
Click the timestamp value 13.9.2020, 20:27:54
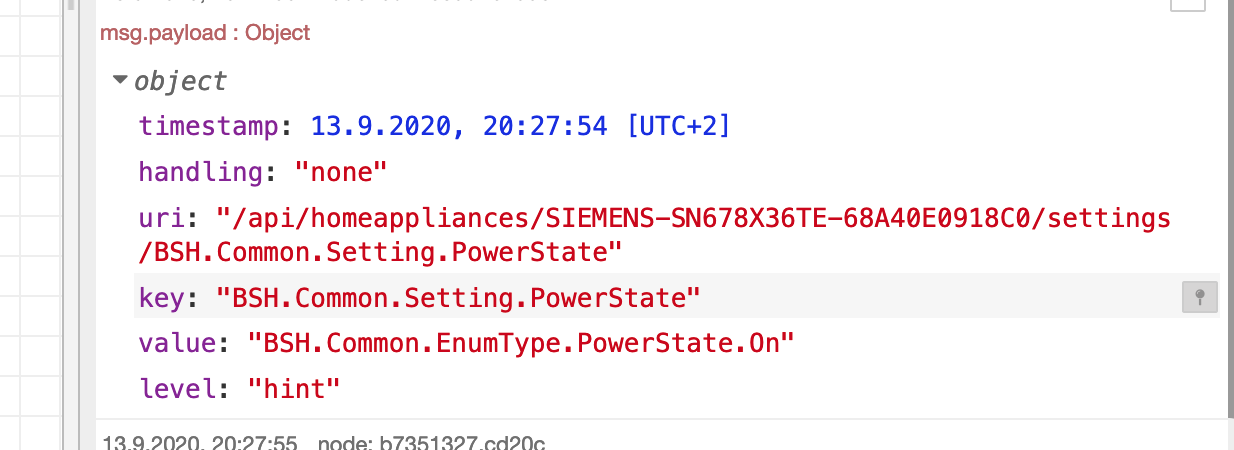[x=459, y=126]
